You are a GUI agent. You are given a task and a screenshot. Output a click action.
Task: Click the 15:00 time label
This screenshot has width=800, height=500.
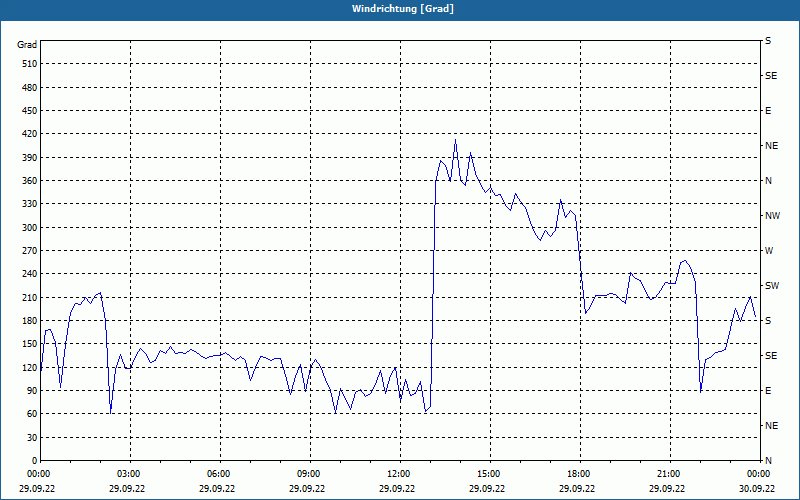point(488,474)
